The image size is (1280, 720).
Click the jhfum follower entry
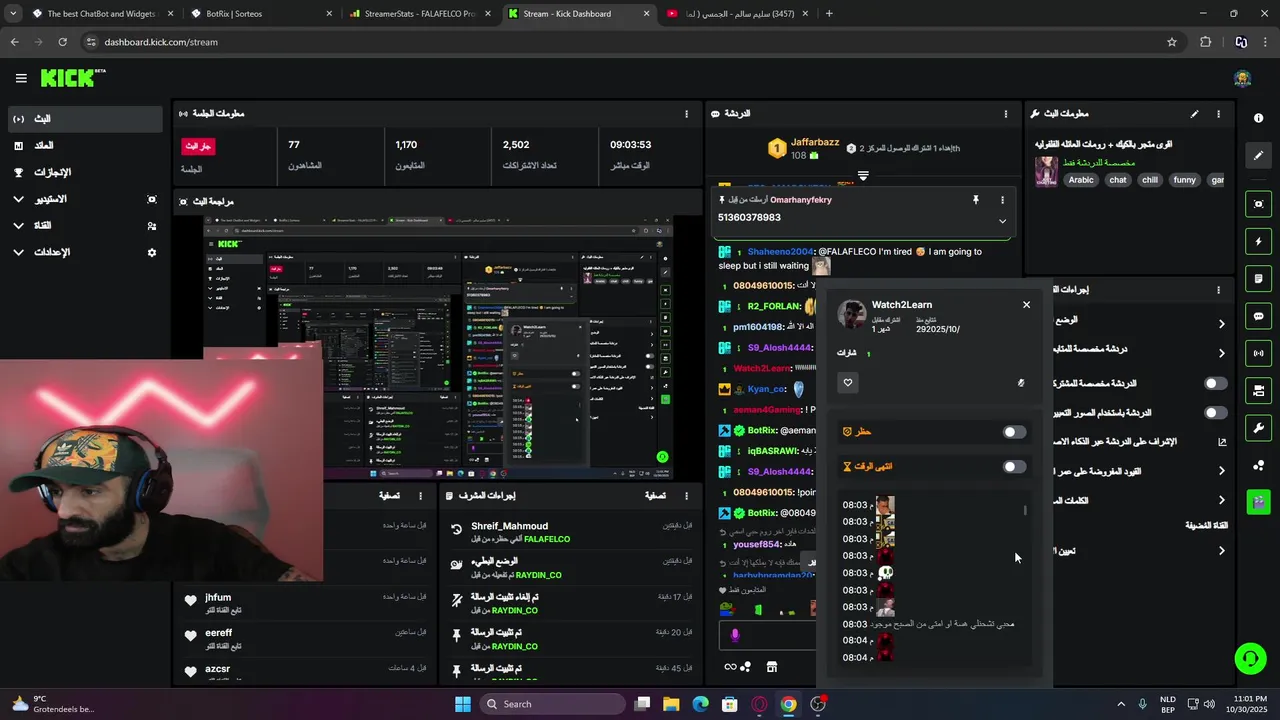tap(305, 604)
